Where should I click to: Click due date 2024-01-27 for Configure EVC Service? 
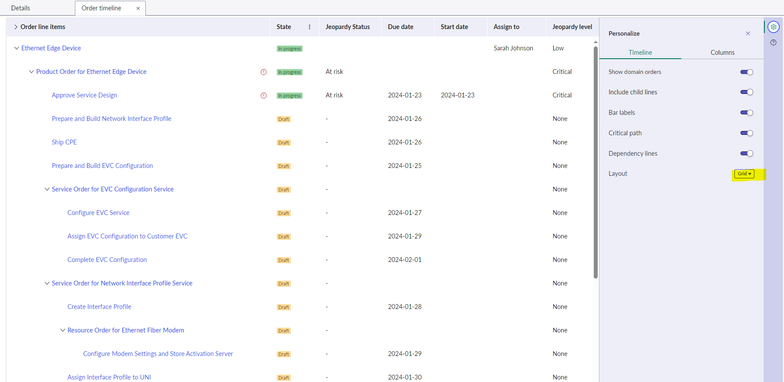404,212
